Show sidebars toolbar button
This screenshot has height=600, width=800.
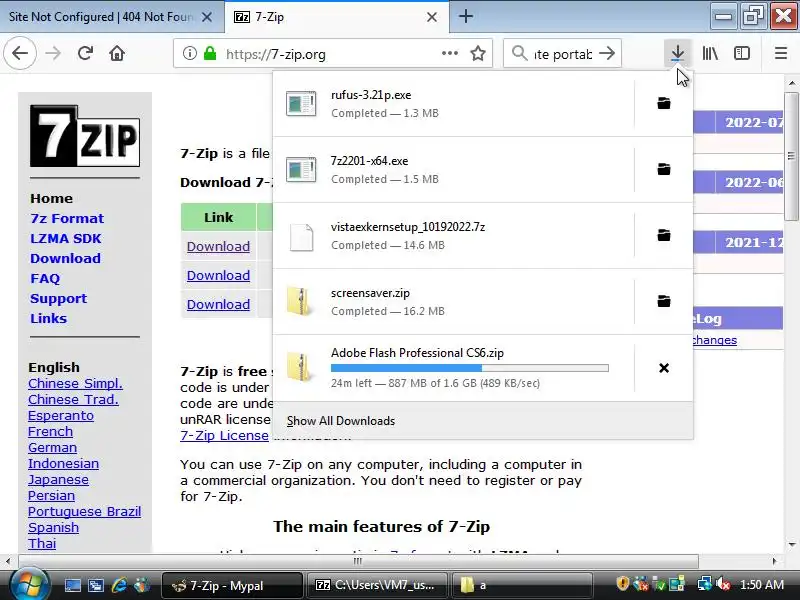point(742,53)
